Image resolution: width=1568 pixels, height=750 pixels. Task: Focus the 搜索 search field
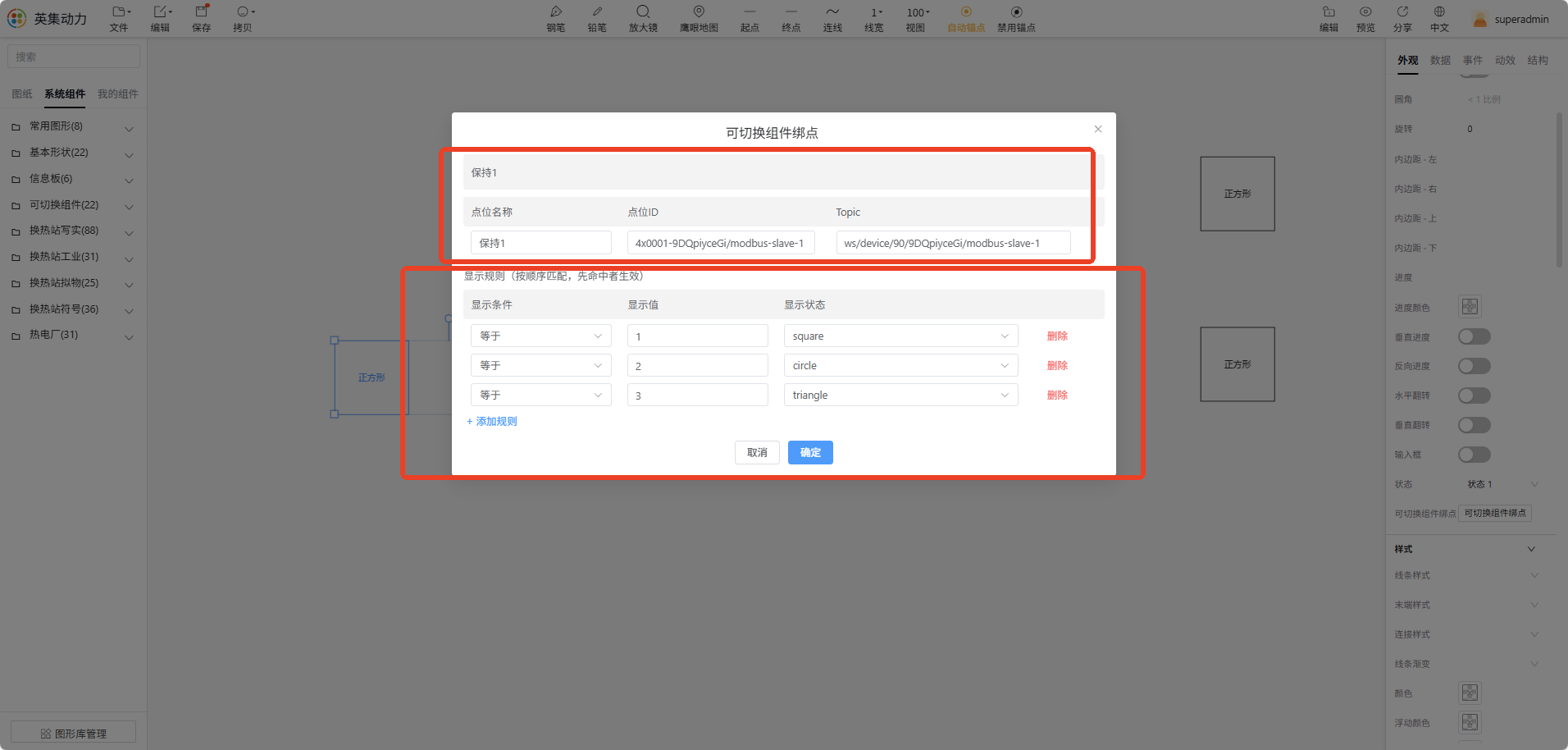pos(74,57)
